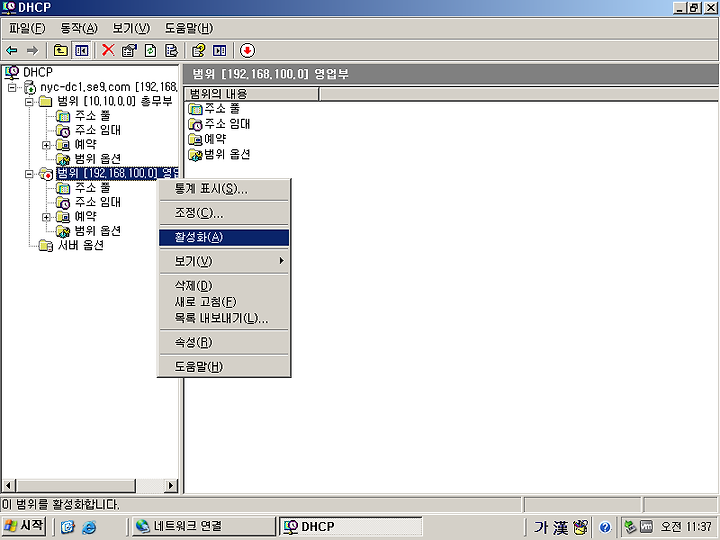The height and width of the screenshot is (540, 720).
Task: Click the Forward arrow toolbar icon
Action: pyautogui.click(x=32, y=51)
